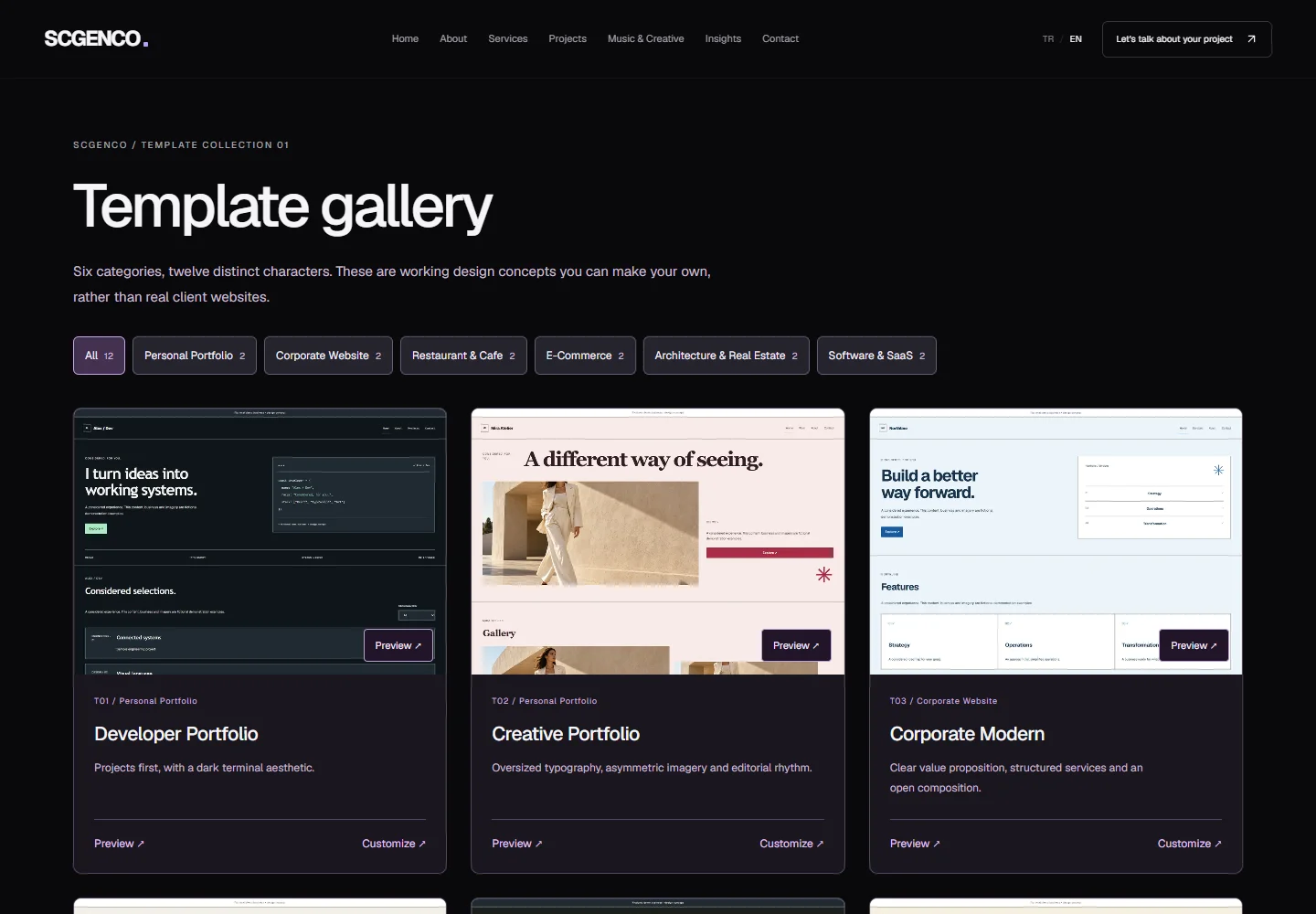Viewport: 1316px width, 914px height.
Task: Click 'T03 / Corporate Website' label
Action: 943,701
